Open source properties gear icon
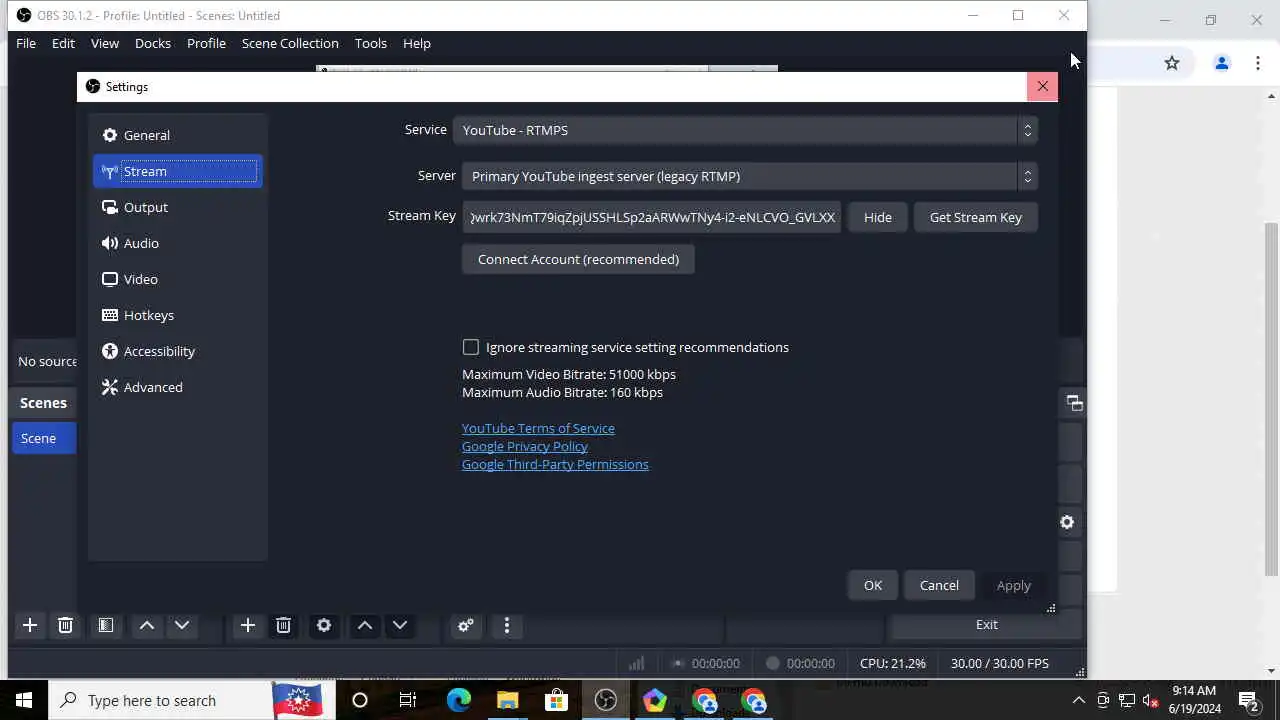Viewport: 1280px width, 720px height. [x=324, y=625]
